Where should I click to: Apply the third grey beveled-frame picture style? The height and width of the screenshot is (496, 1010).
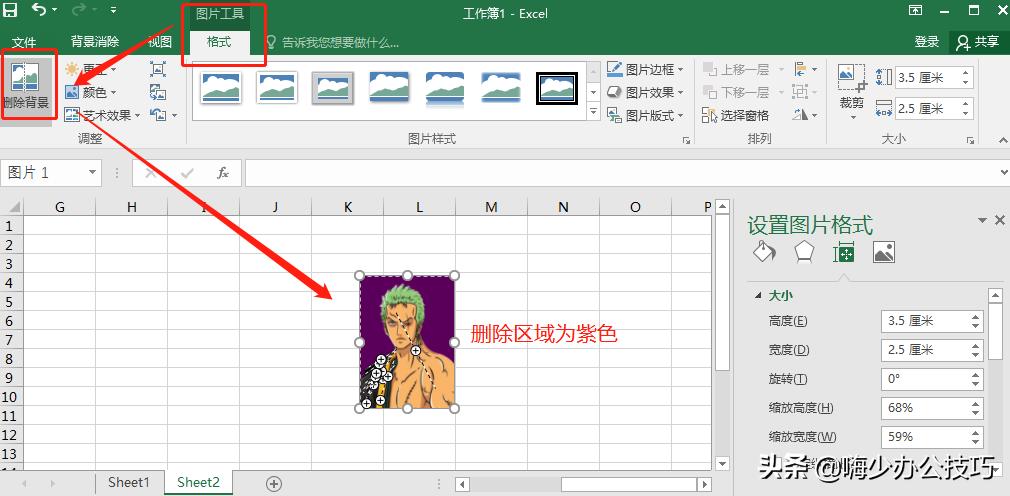332,88
